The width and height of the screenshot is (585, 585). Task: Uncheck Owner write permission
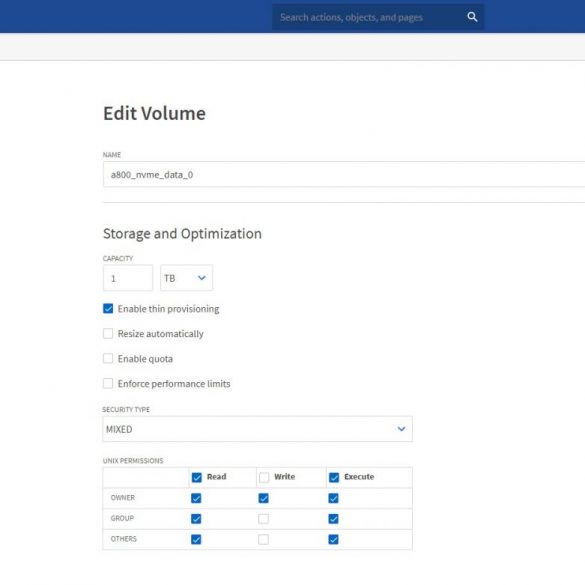[x=263, y=498]
